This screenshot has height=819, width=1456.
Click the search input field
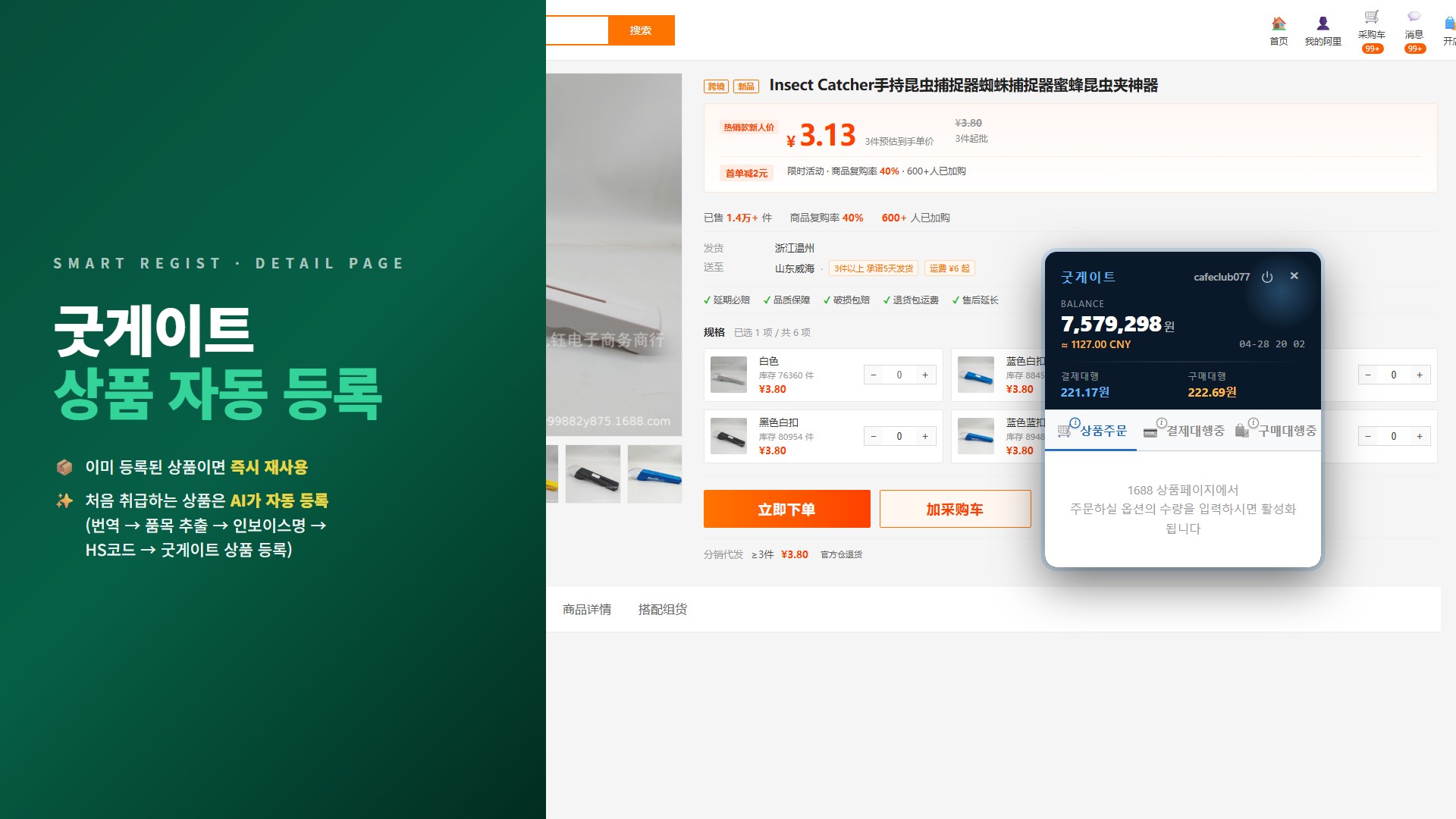click(x=577, y=30)
